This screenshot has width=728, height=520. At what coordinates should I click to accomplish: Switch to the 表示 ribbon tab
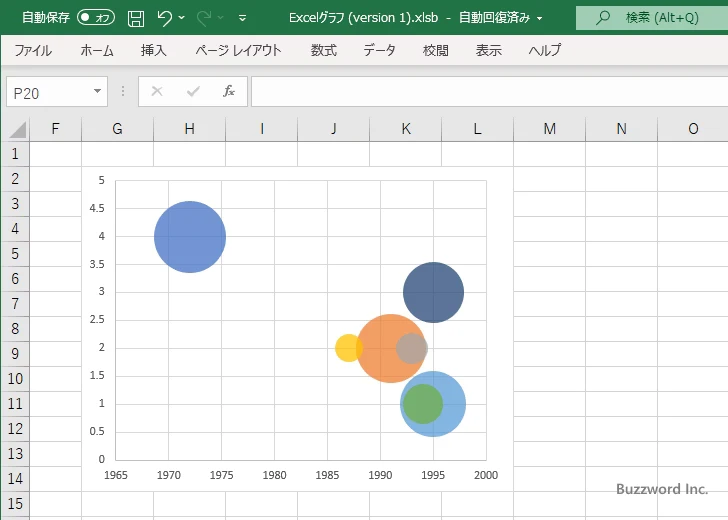(x=488, y=50)
